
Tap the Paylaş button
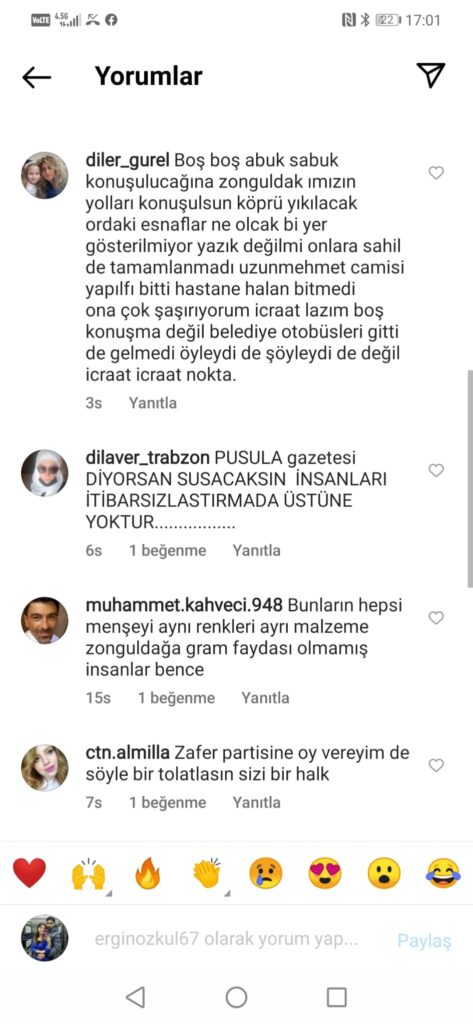pos(425,941)
